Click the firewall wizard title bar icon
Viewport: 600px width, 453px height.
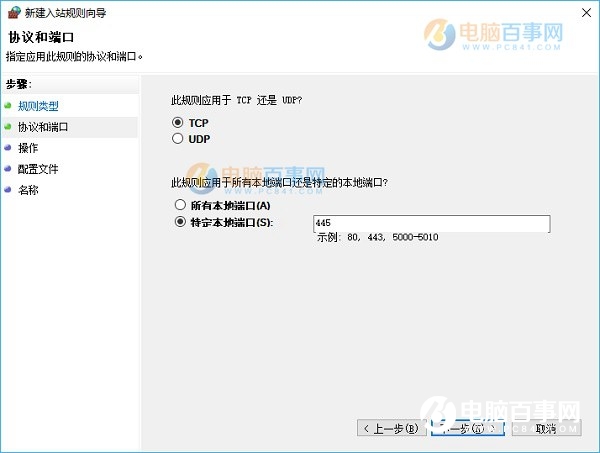tap(14, 13)
